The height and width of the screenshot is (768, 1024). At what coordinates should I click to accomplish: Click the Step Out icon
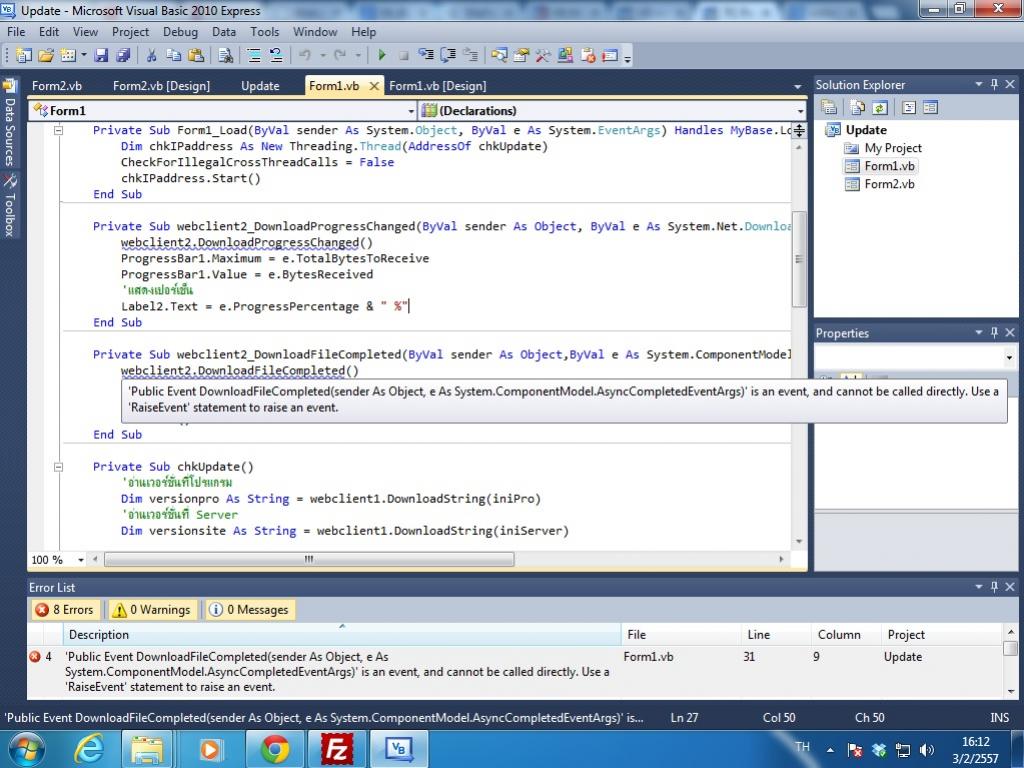470,56
